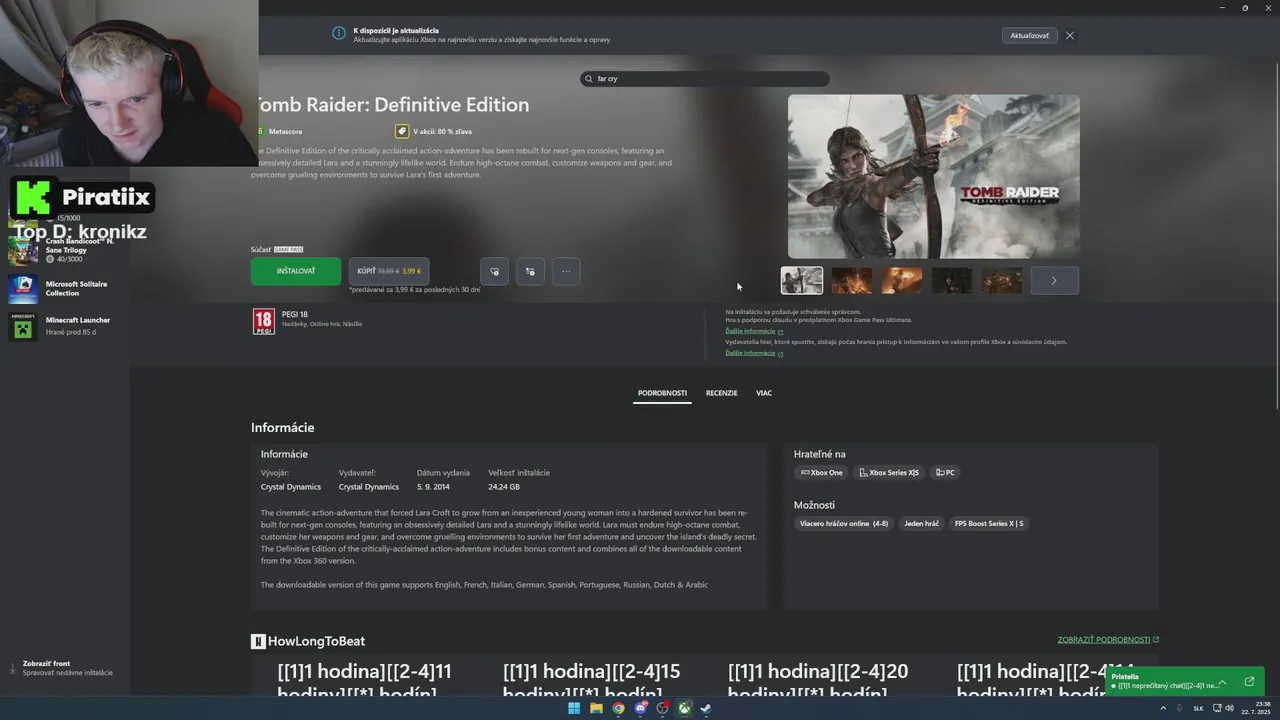This screenshot has width=1280, height=720.
Task: Open Google Chrome from taskbar
Action: [618, 708]
